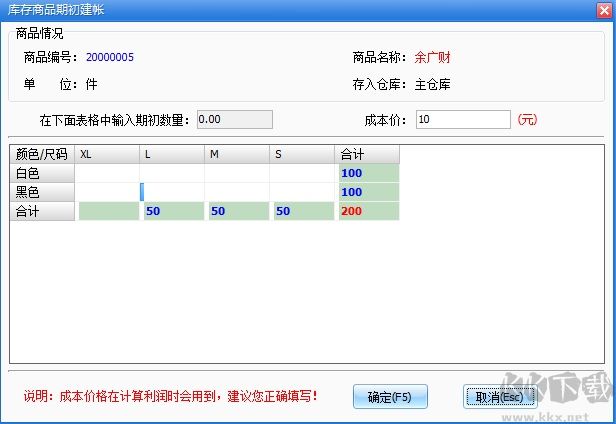Click the 取消(Esc) button
The height and width of the screenshot is (424, 616).
click(500, 396)
